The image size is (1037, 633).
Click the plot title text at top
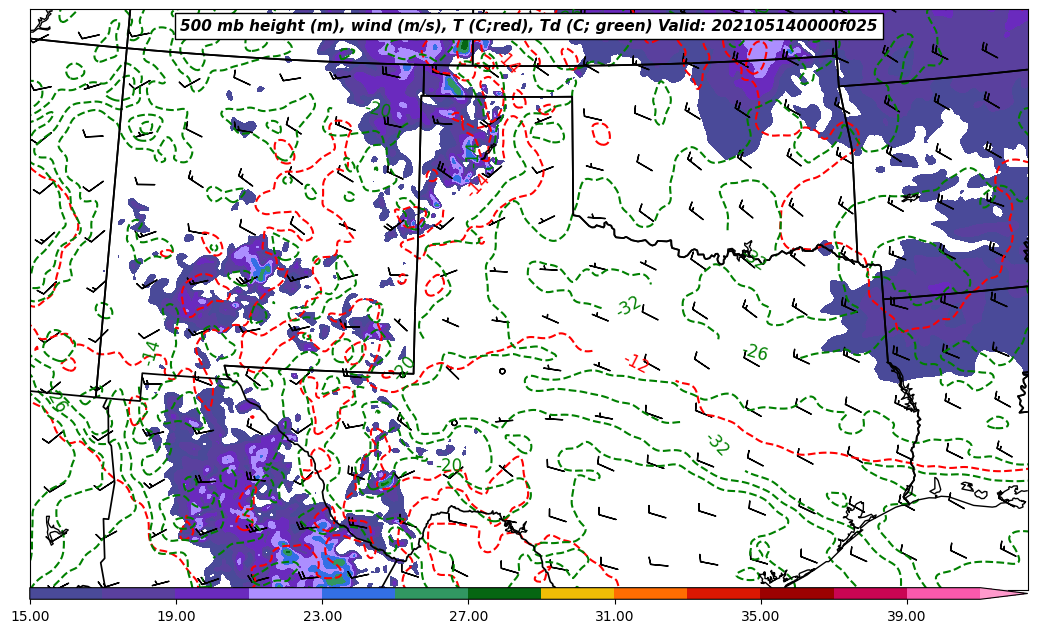point(528,26)
